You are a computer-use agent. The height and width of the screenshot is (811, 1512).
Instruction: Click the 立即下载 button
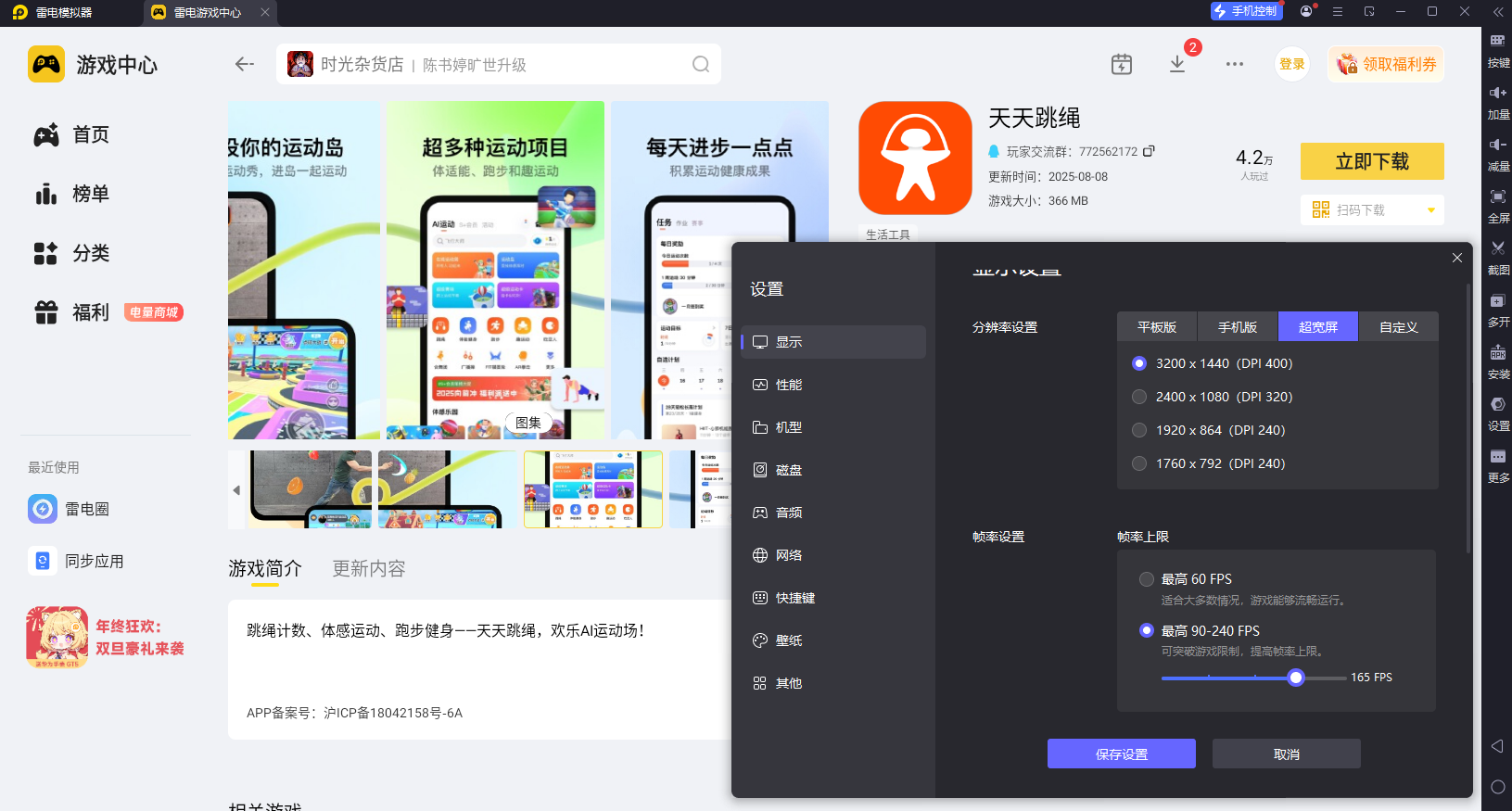click(x=1372, y=161)
